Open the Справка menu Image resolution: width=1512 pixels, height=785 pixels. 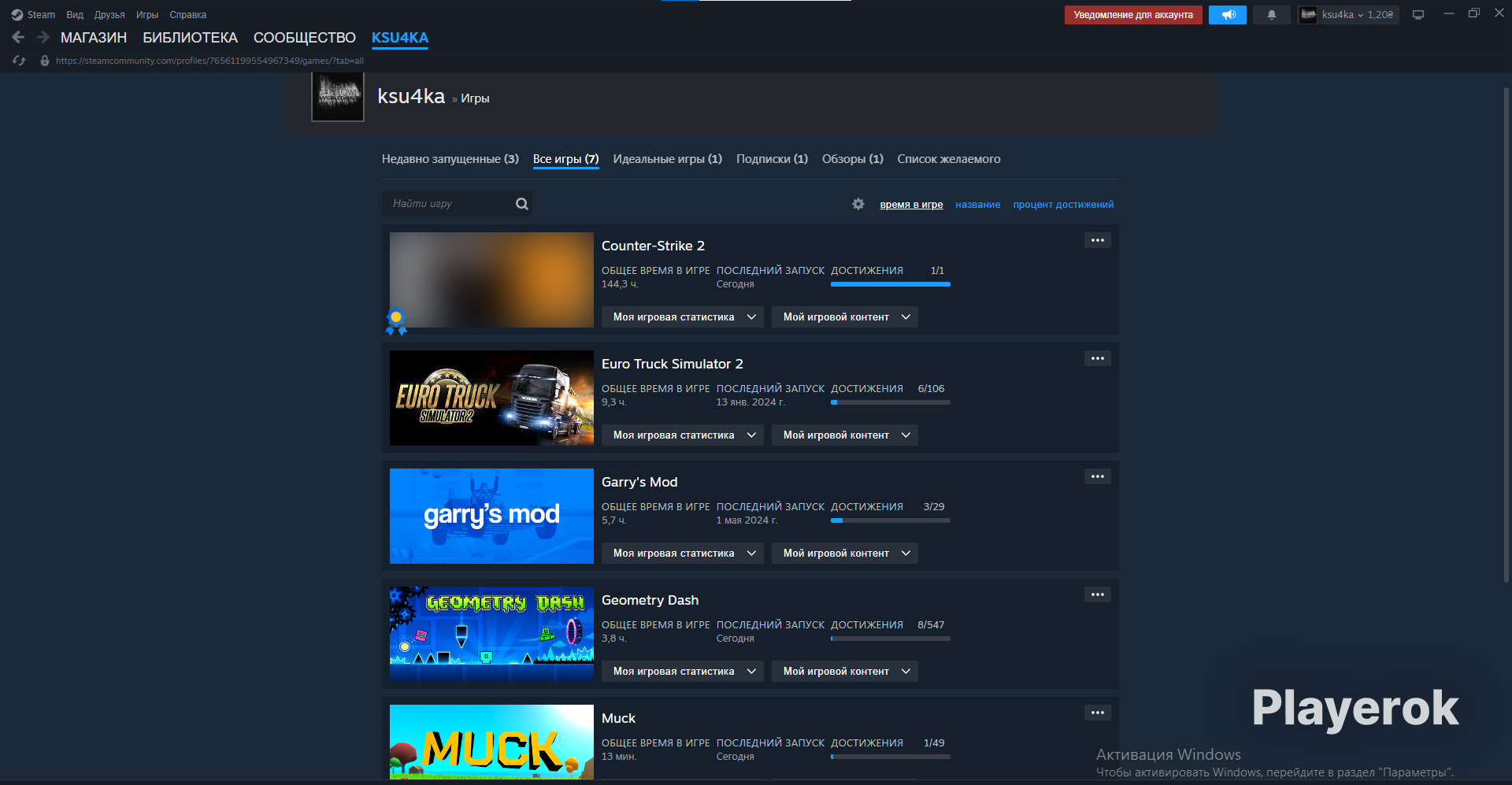188,15
